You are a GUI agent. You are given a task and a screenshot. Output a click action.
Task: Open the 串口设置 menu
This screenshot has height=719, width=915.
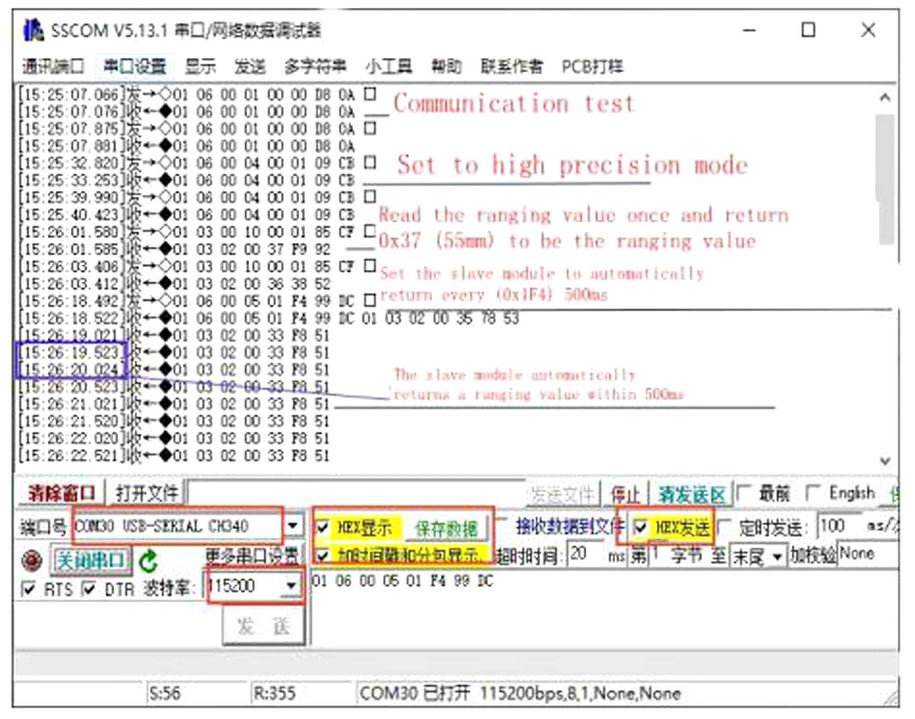pyautogui.click(x=135, y=67)
